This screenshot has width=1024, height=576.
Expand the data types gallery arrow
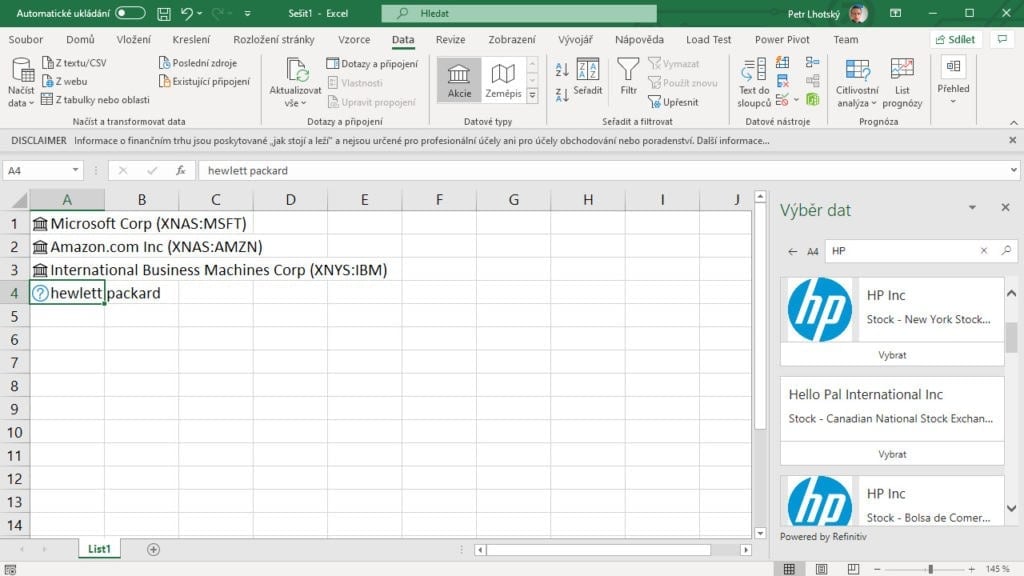[532, 96]
